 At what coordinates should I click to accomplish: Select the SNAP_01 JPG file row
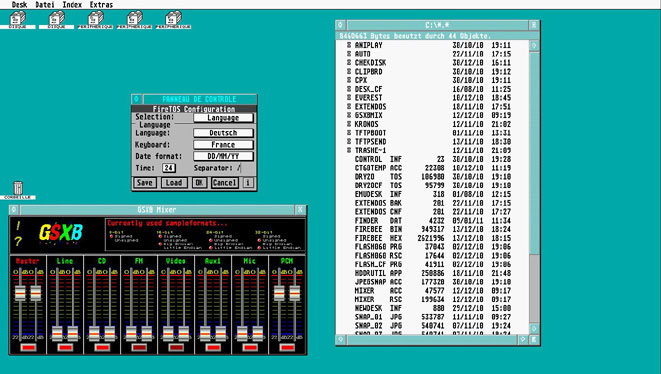433,317
